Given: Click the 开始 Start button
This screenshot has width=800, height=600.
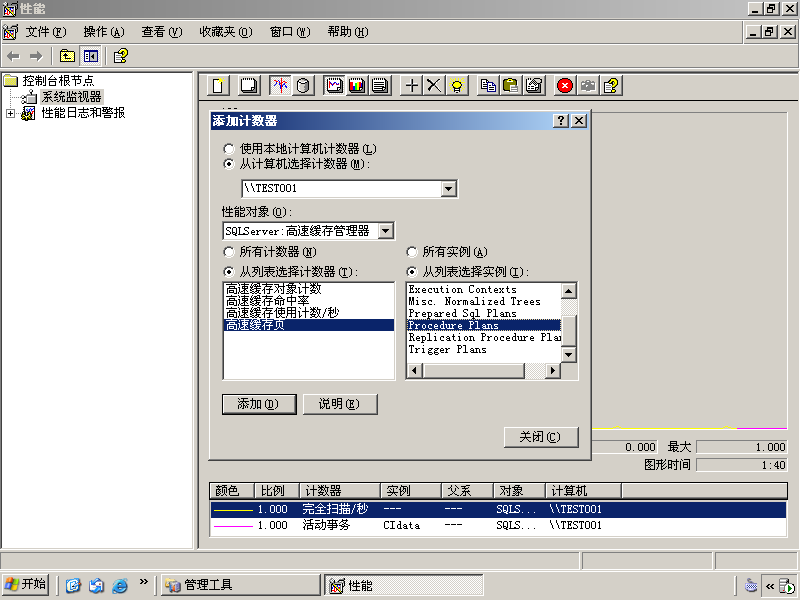Looking at the screenshot, I should (x=26, y=585).
